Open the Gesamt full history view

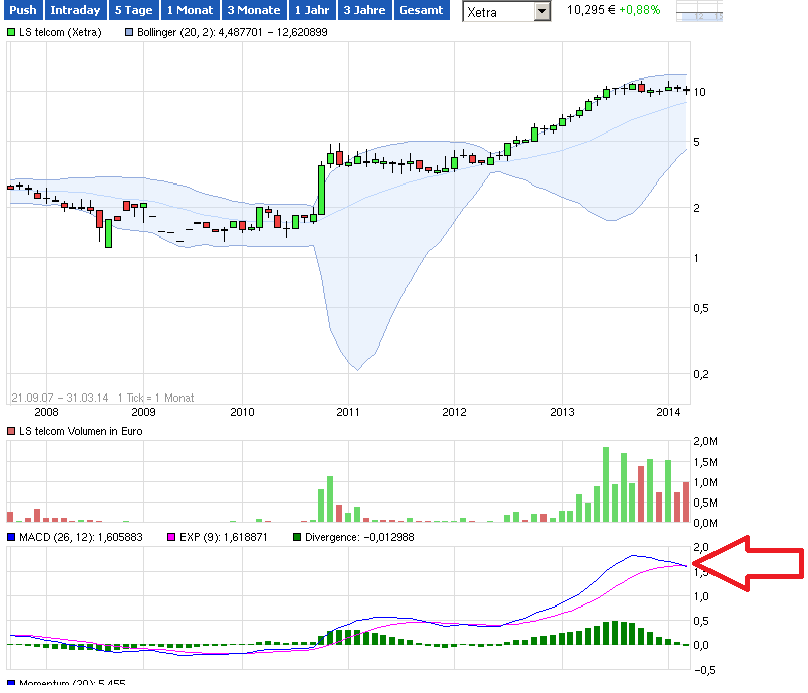(420, 11)
